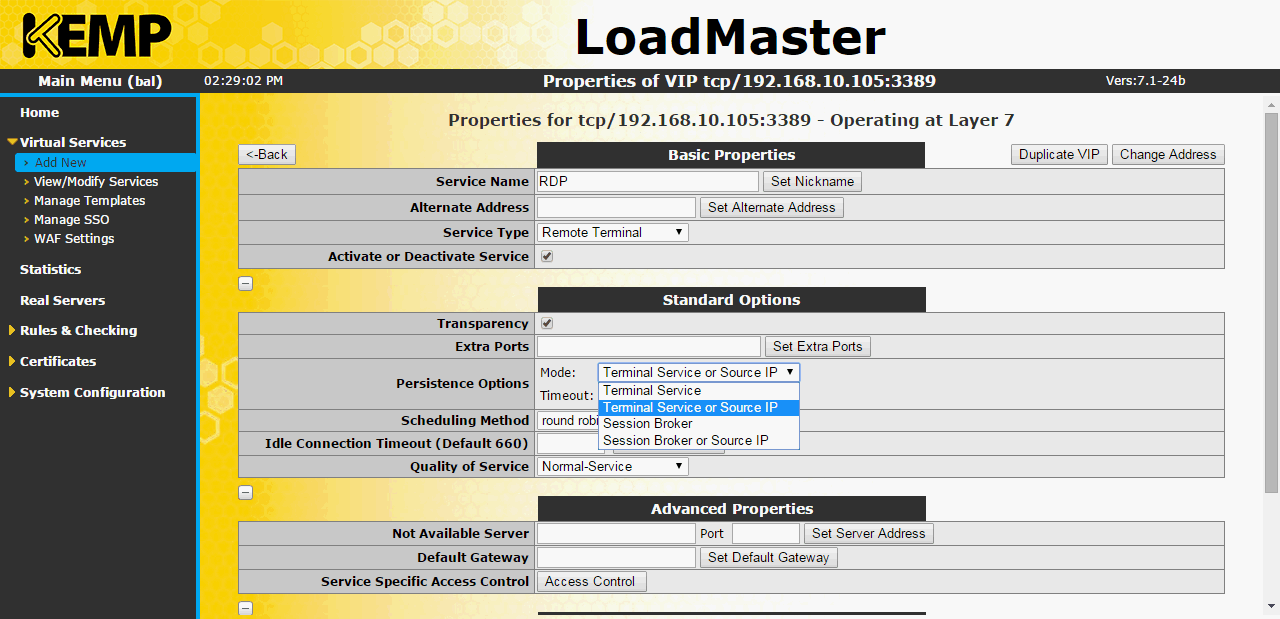Pick Session Broker or Source IP option
The image size is (1280, 619).
pyautogui.click(x=699, y=440)
